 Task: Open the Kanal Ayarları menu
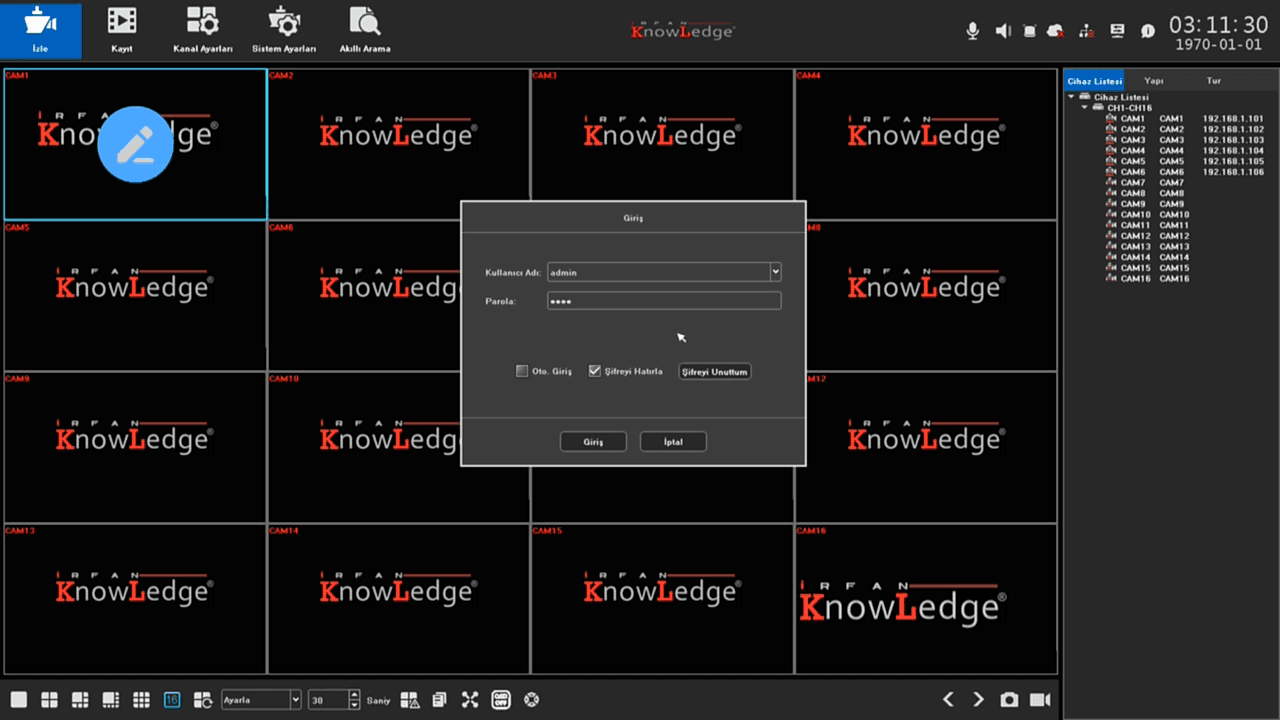tap(203, 30)
